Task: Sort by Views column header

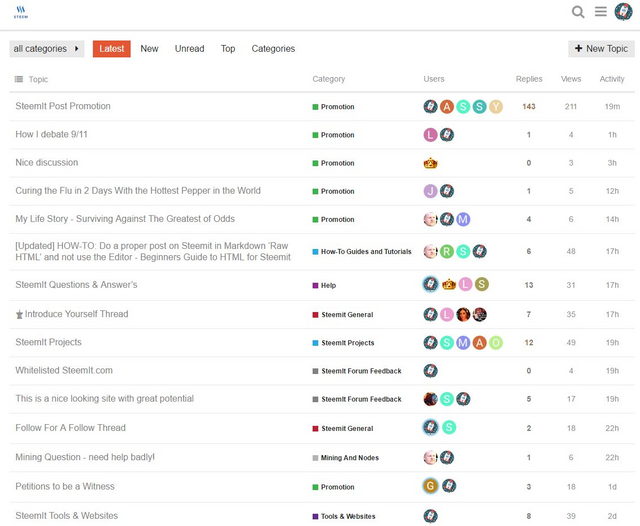Action: coord(571,79)
